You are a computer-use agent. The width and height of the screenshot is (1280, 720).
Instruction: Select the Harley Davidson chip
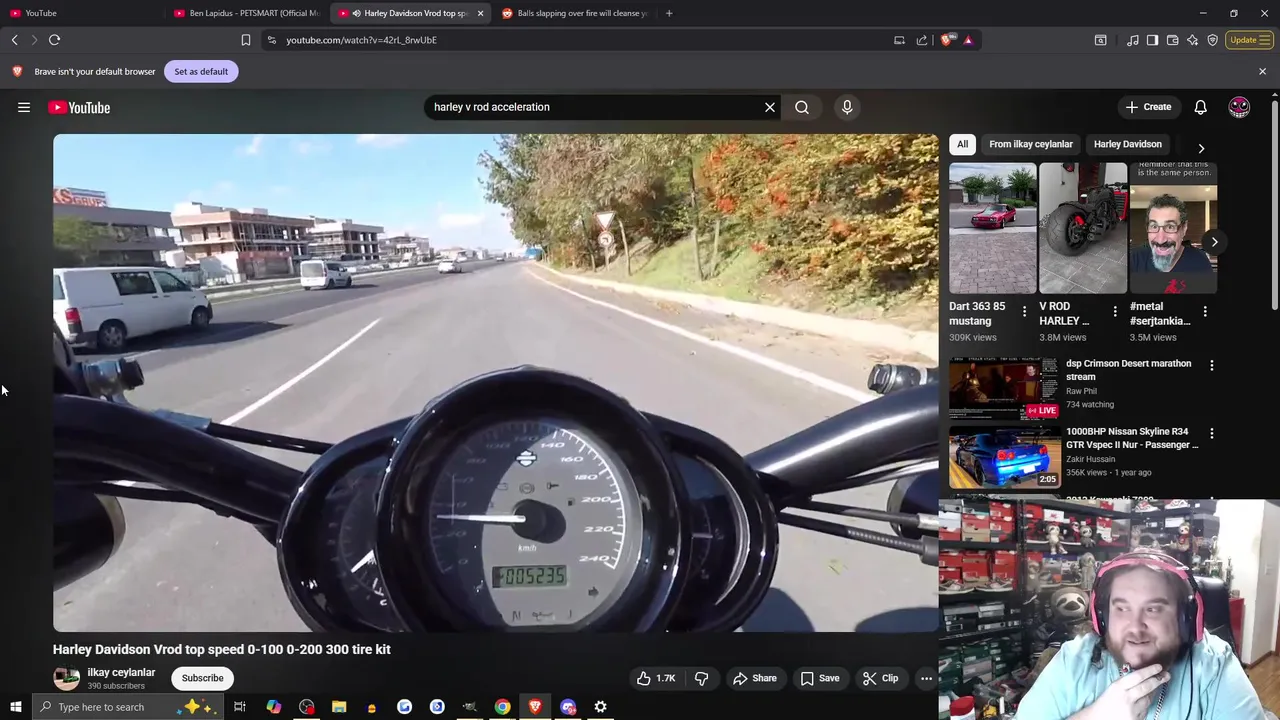(1128, 144)
